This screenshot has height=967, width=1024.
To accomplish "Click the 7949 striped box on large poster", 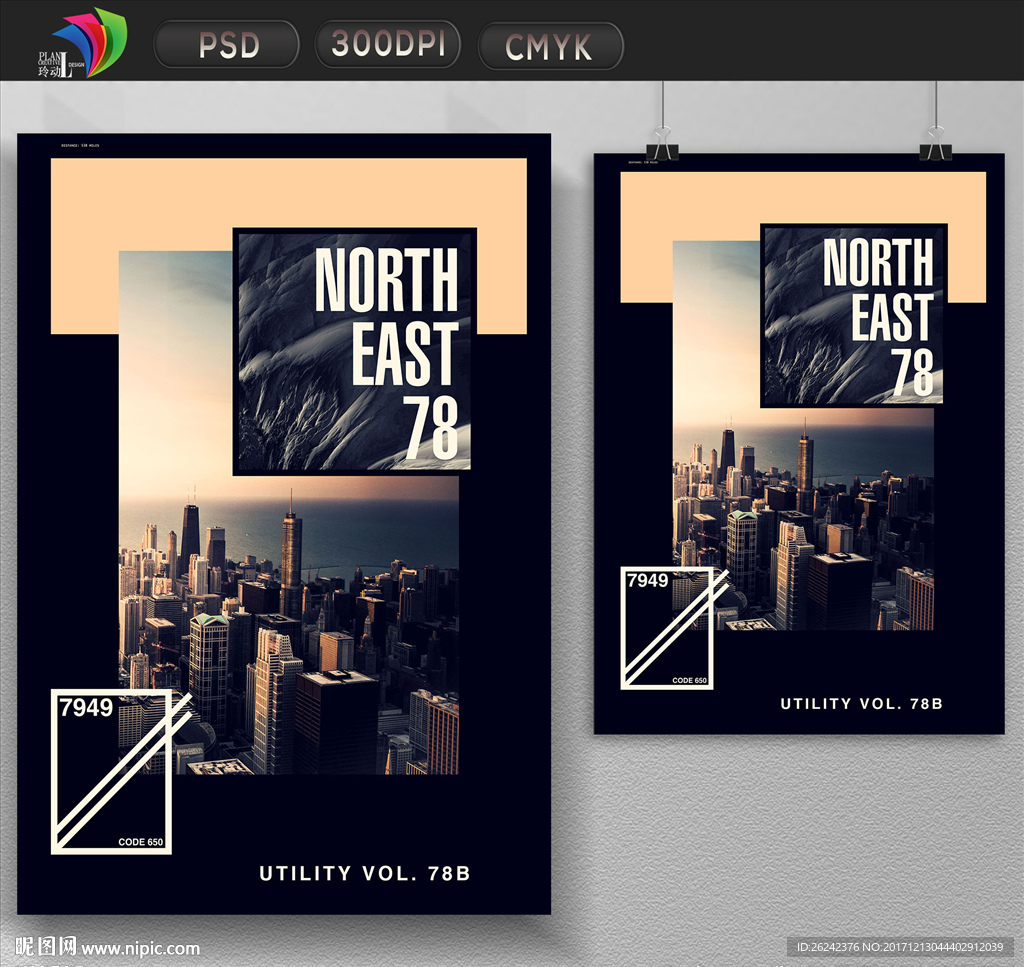I will point(112,772).
